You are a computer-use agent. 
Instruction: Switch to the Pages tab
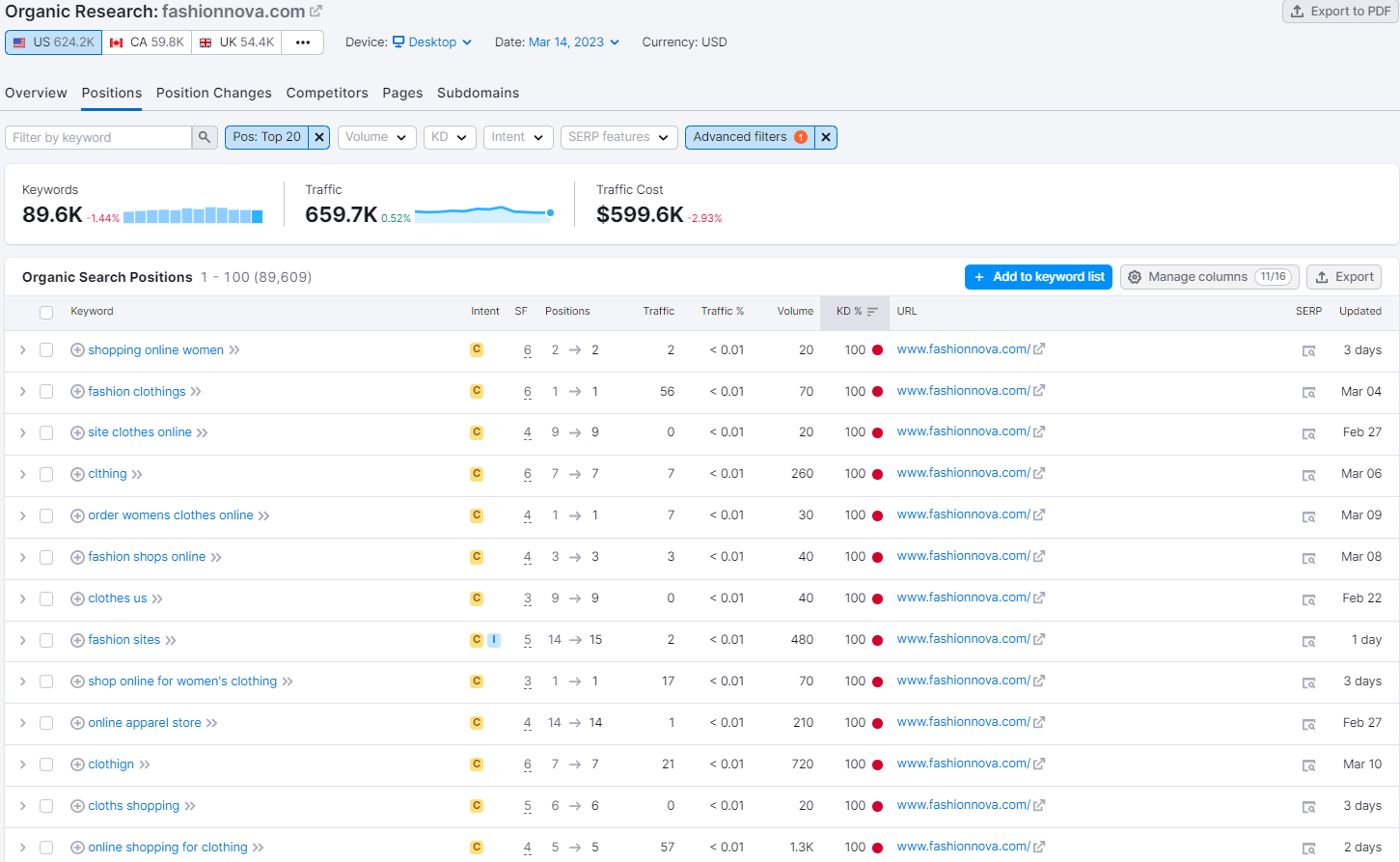(x=402, y=93)
